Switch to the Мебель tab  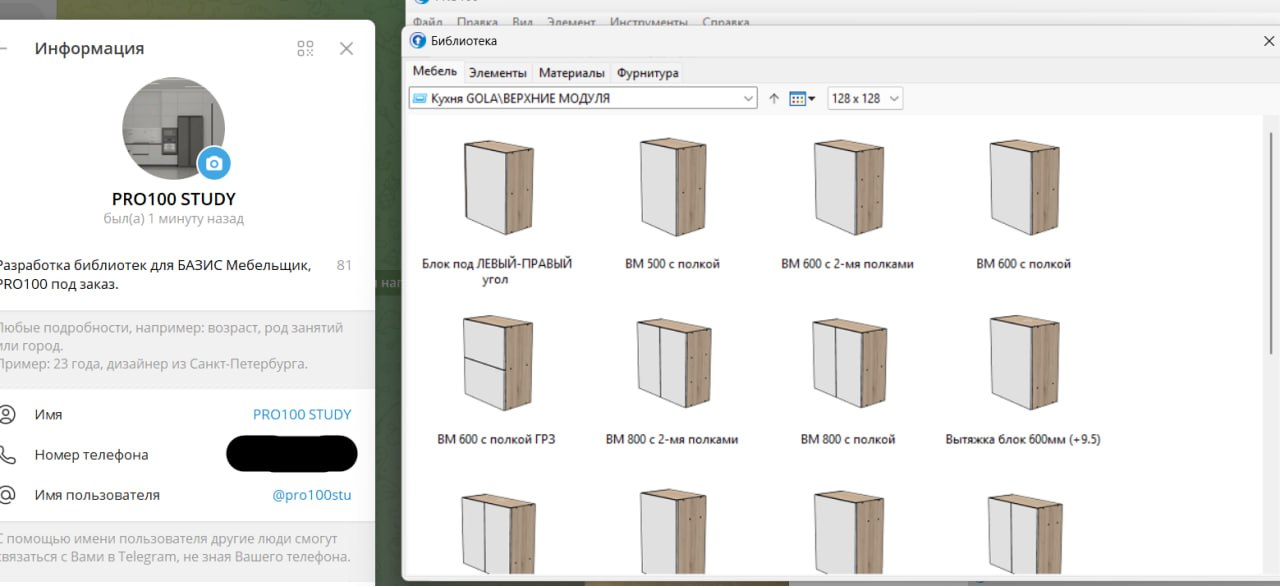[435, 72]
